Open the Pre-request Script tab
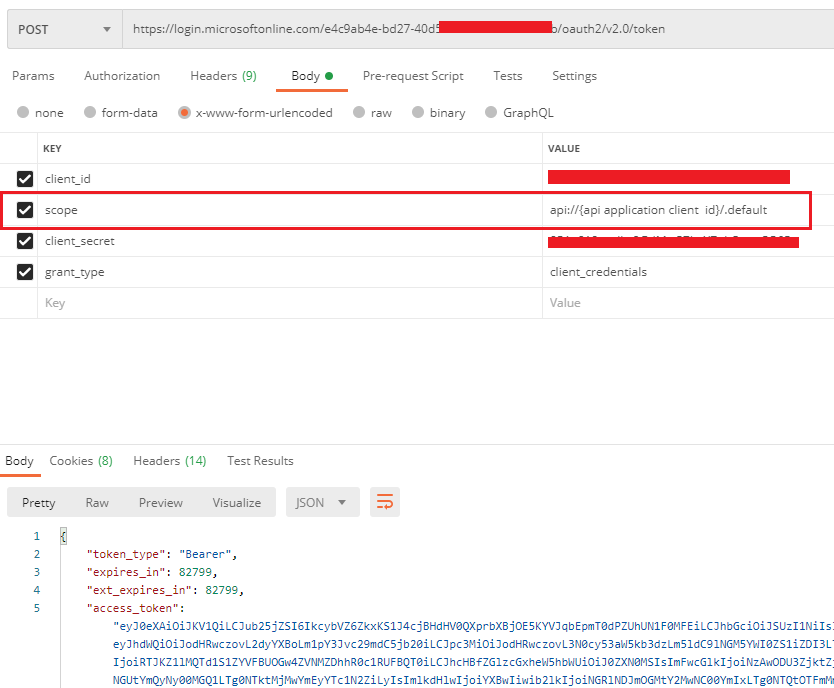 [x=413, y=76]
